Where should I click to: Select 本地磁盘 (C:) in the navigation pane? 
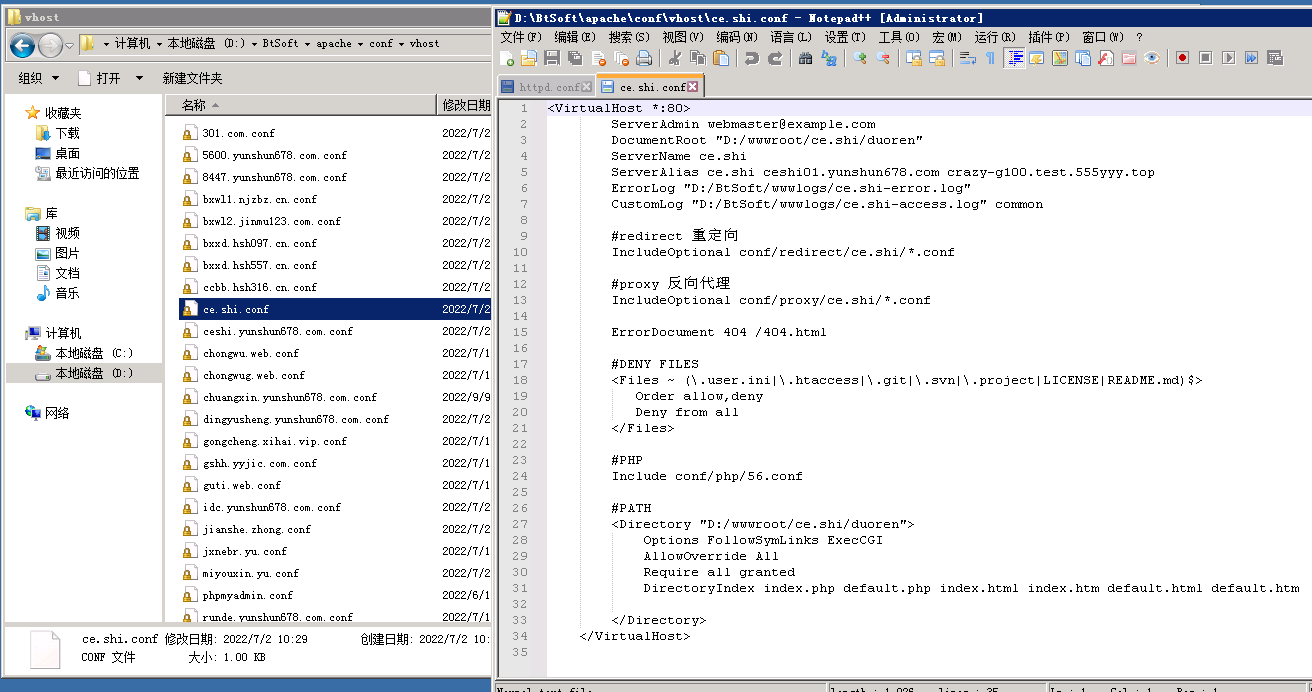pos(94,353)
